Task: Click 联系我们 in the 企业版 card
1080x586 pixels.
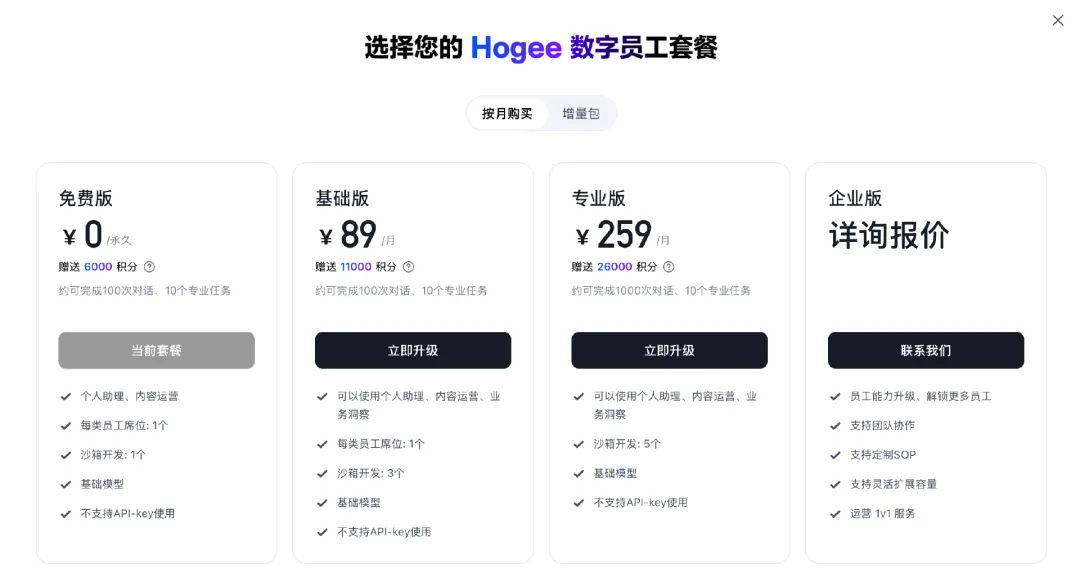Action: pos(925,351)
